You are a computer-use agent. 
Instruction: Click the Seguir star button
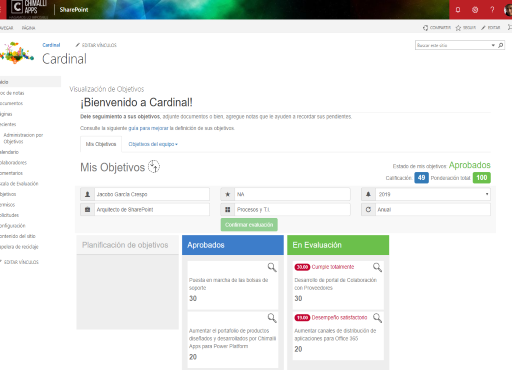coord(466,28)
